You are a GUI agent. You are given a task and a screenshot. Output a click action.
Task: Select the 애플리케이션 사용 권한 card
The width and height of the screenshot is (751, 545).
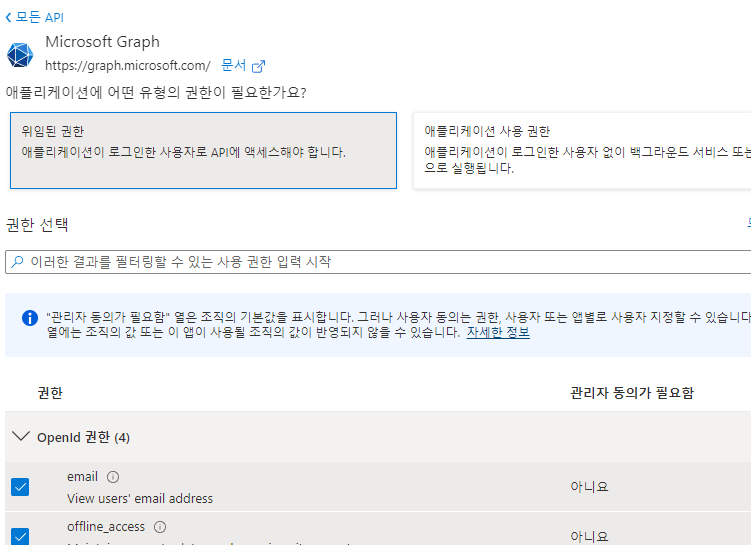pos(582,150)
